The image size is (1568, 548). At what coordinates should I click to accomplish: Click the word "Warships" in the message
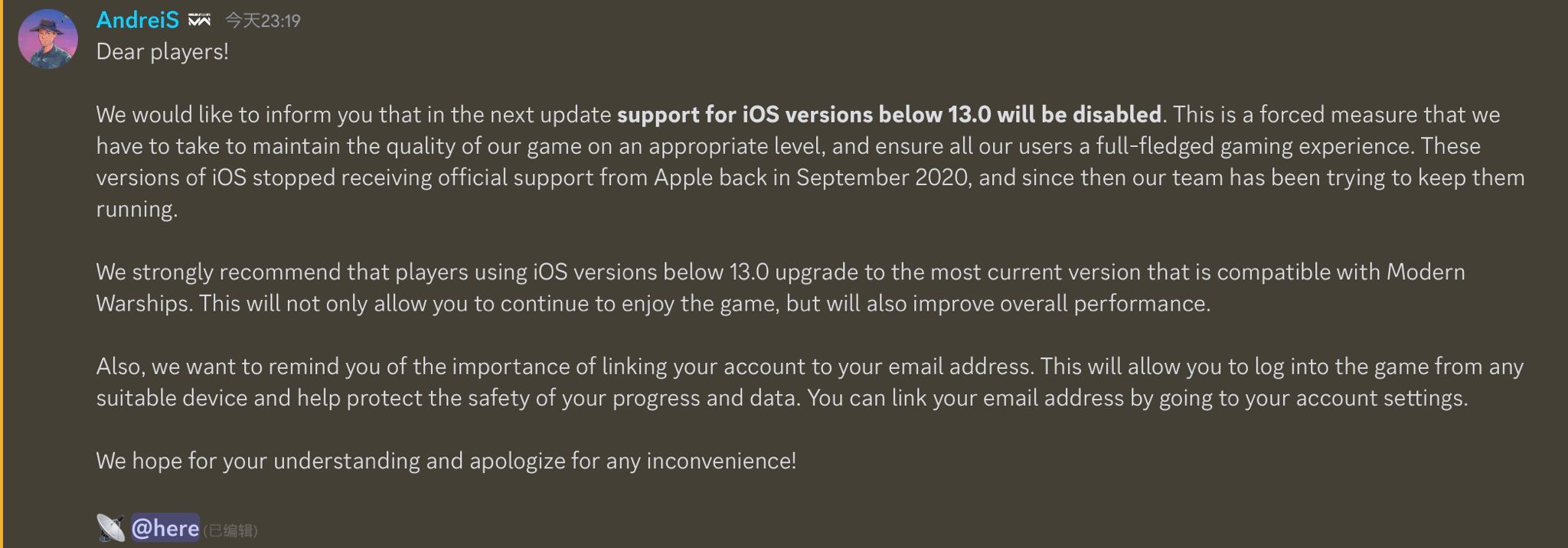(x=142, y=304)
